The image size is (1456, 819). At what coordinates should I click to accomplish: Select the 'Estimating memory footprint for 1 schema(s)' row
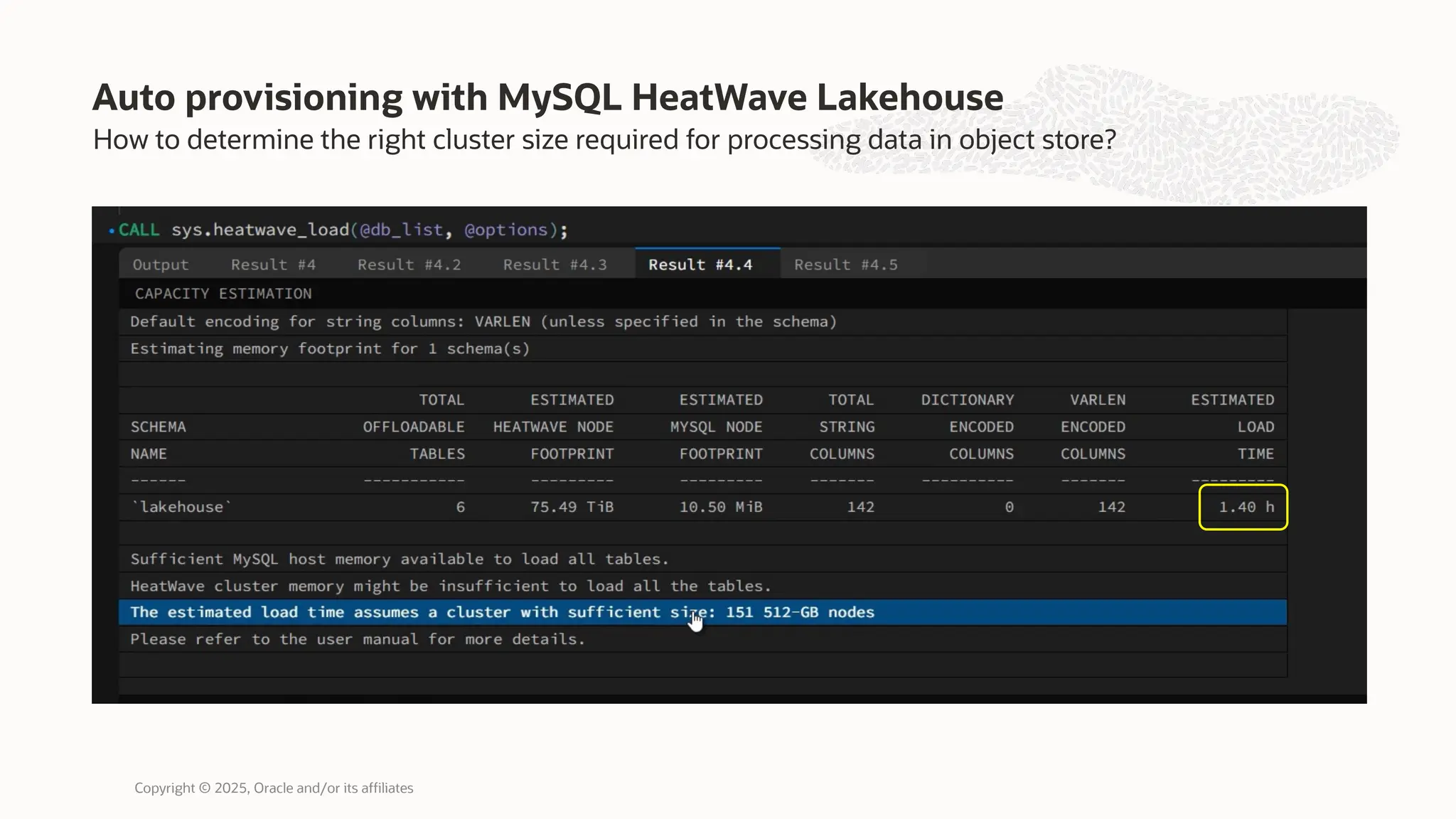pyautogui.click(x=702, y=348)
